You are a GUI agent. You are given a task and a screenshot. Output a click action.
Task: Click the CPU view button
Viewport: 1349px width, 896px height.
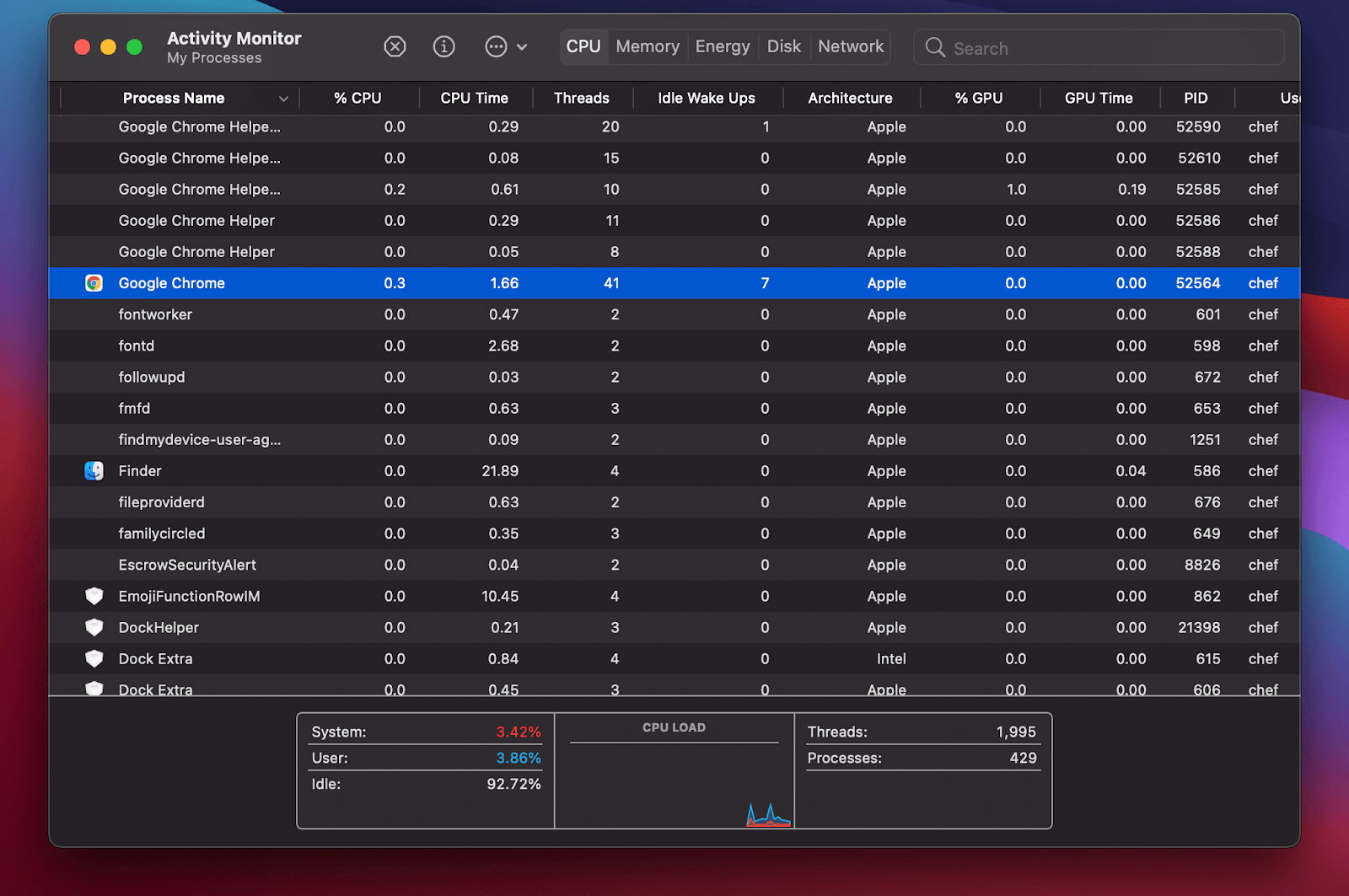point(583,46)
